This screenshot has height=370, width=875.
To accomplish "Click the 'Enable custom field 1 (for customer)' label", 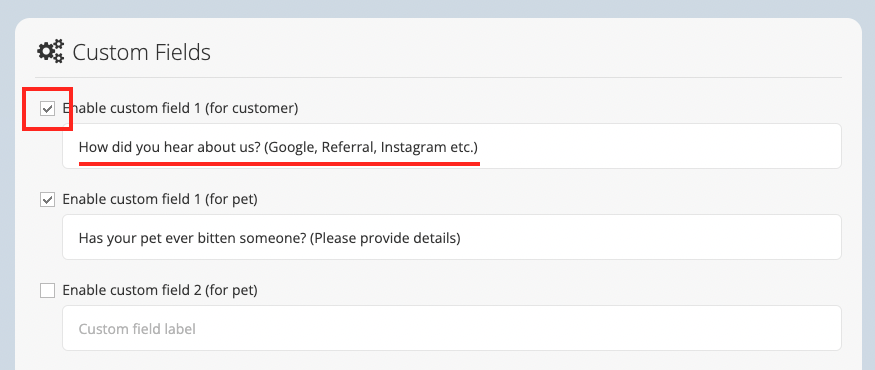I will (180, 108).
